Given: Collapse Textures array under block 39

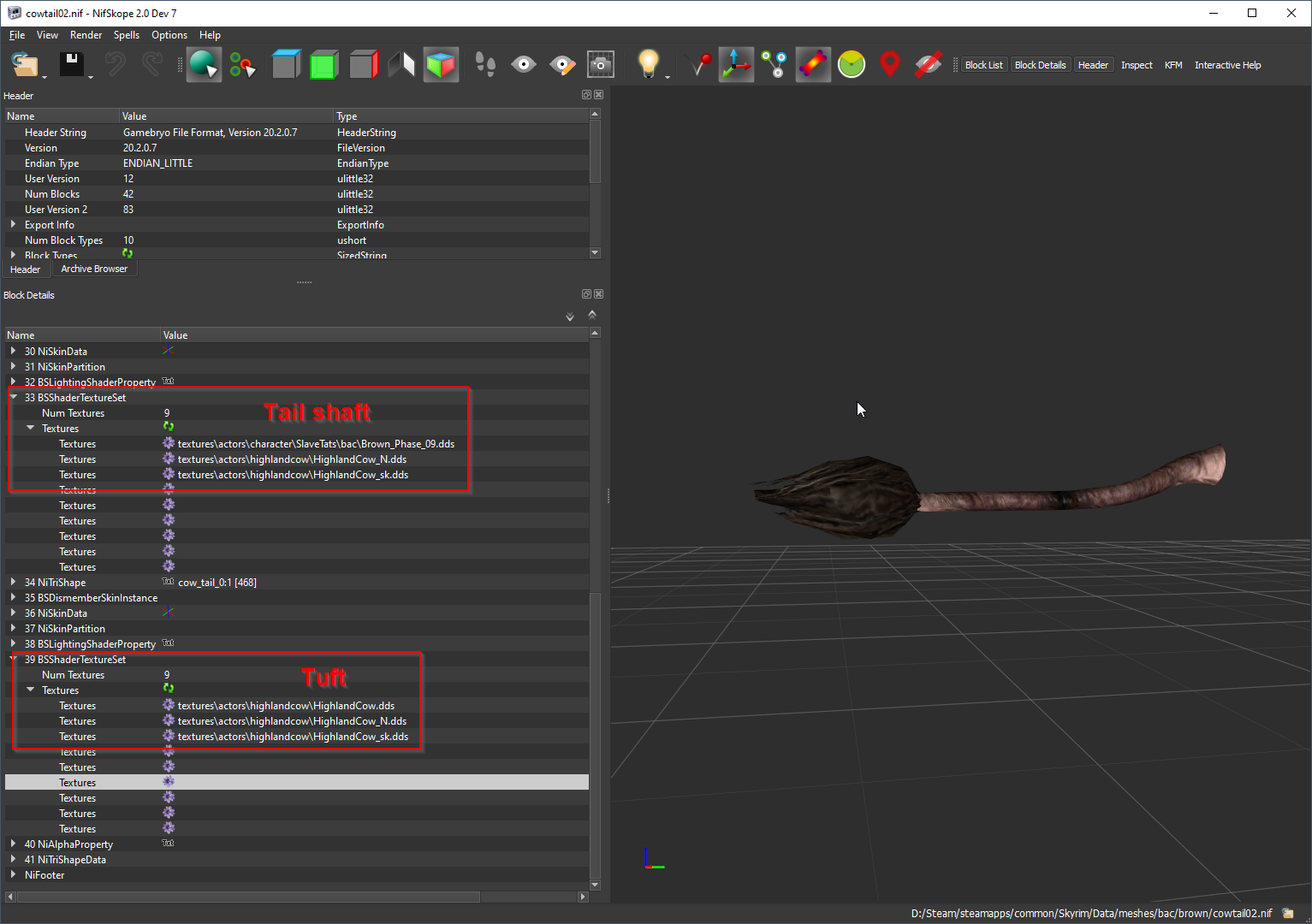Looking at the screenshot, I should [31, 690].
